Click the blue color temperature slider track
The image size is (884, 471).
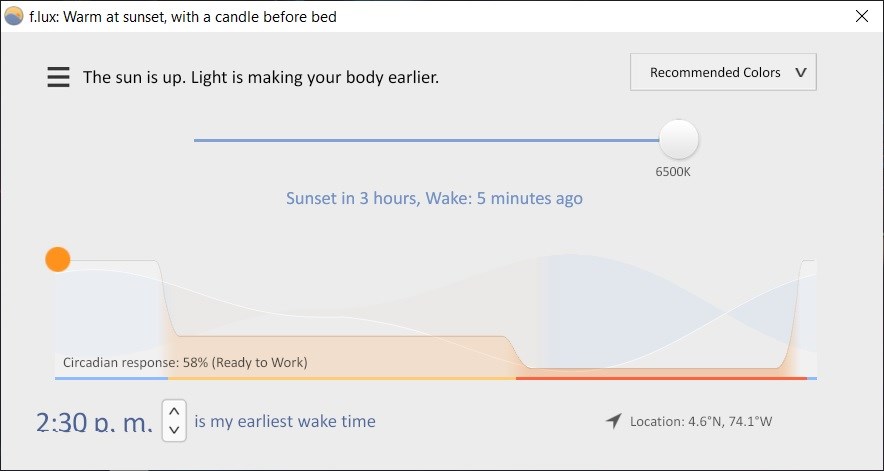[427, 140]
